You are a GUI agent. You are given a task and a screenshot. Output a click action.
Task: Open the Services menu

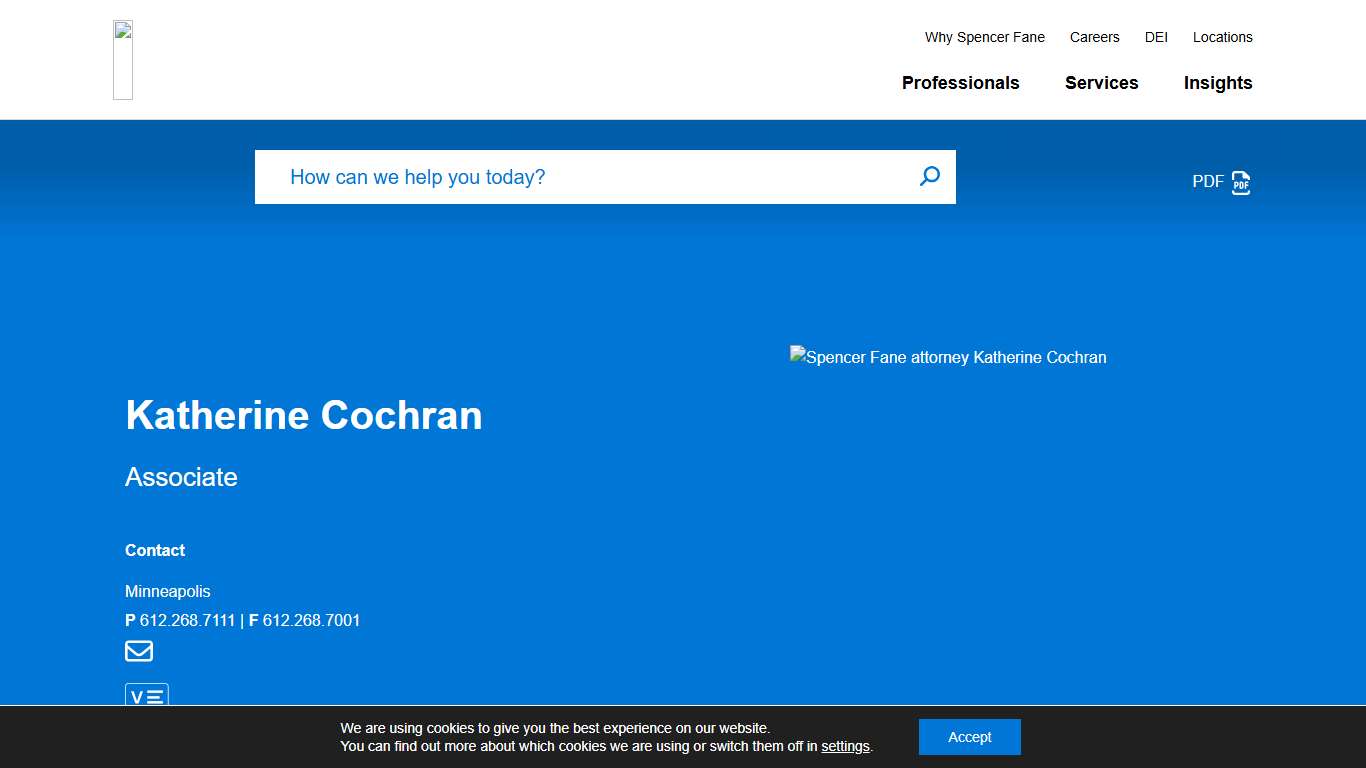1101,83
